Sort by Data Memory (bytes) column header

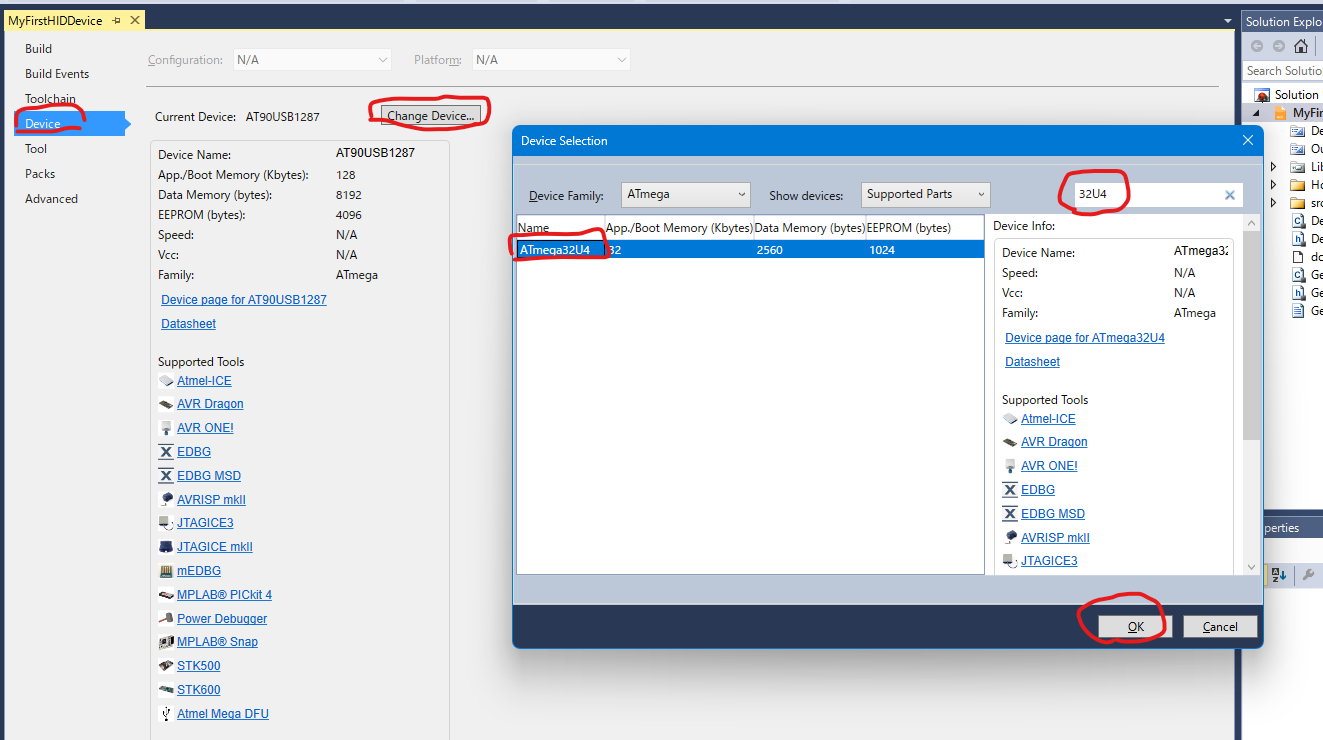[x=809, y=228]
